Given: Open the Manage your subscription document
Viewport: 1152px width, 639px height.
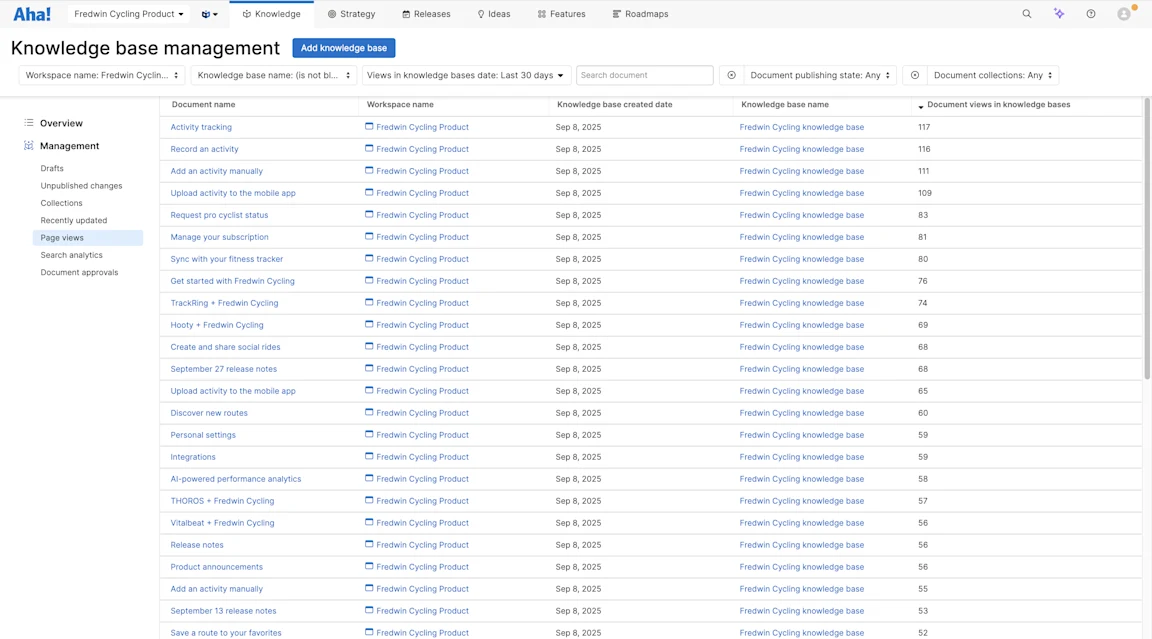Looking at the screenshot, I should pos(219,237).
